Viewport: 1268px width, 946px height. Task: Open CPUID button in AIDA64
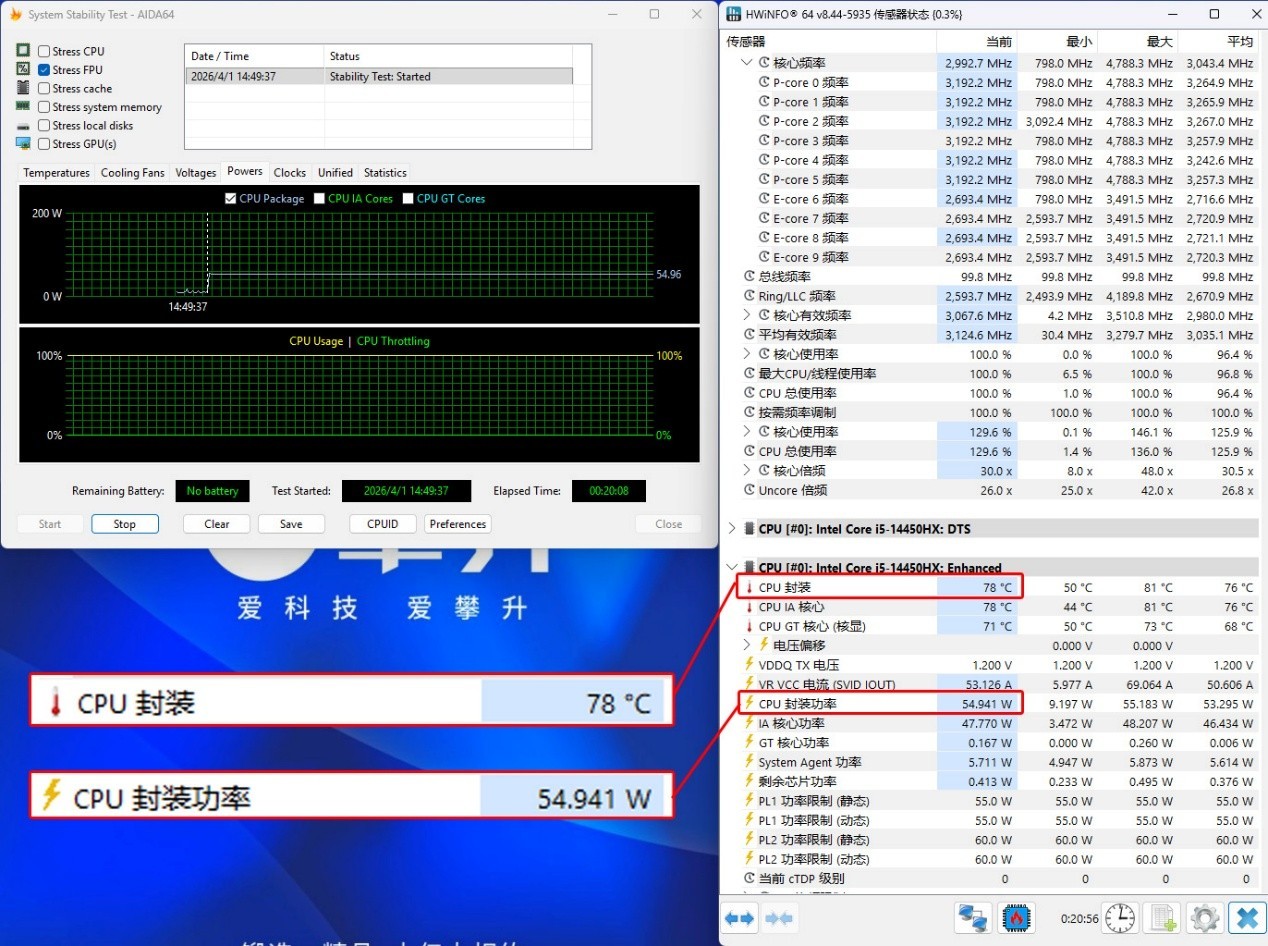pyautogui.click(x=383, y=524)
